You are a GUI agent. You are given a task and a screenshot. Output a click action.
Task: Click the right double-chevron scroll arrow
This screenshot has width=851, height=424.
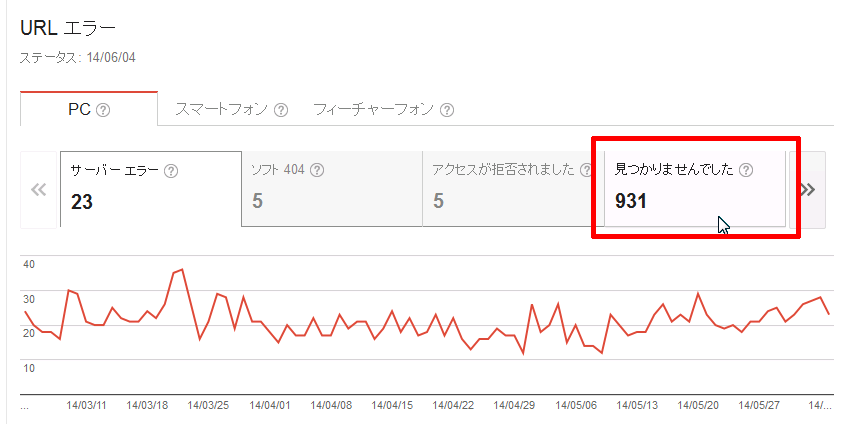pos(808,189)
